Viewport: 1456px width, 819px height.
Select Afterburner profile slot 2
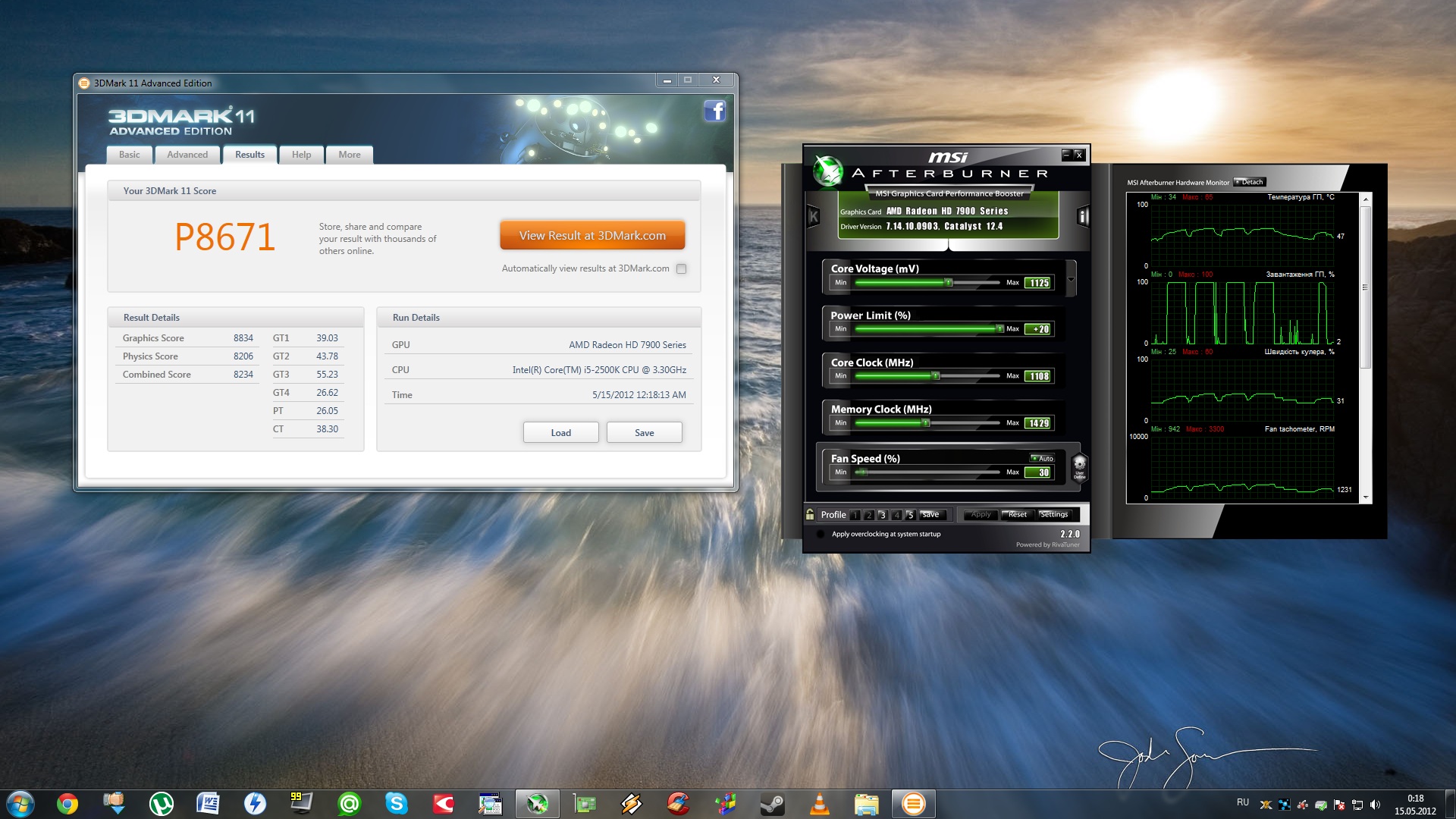[x=869, y=515]
